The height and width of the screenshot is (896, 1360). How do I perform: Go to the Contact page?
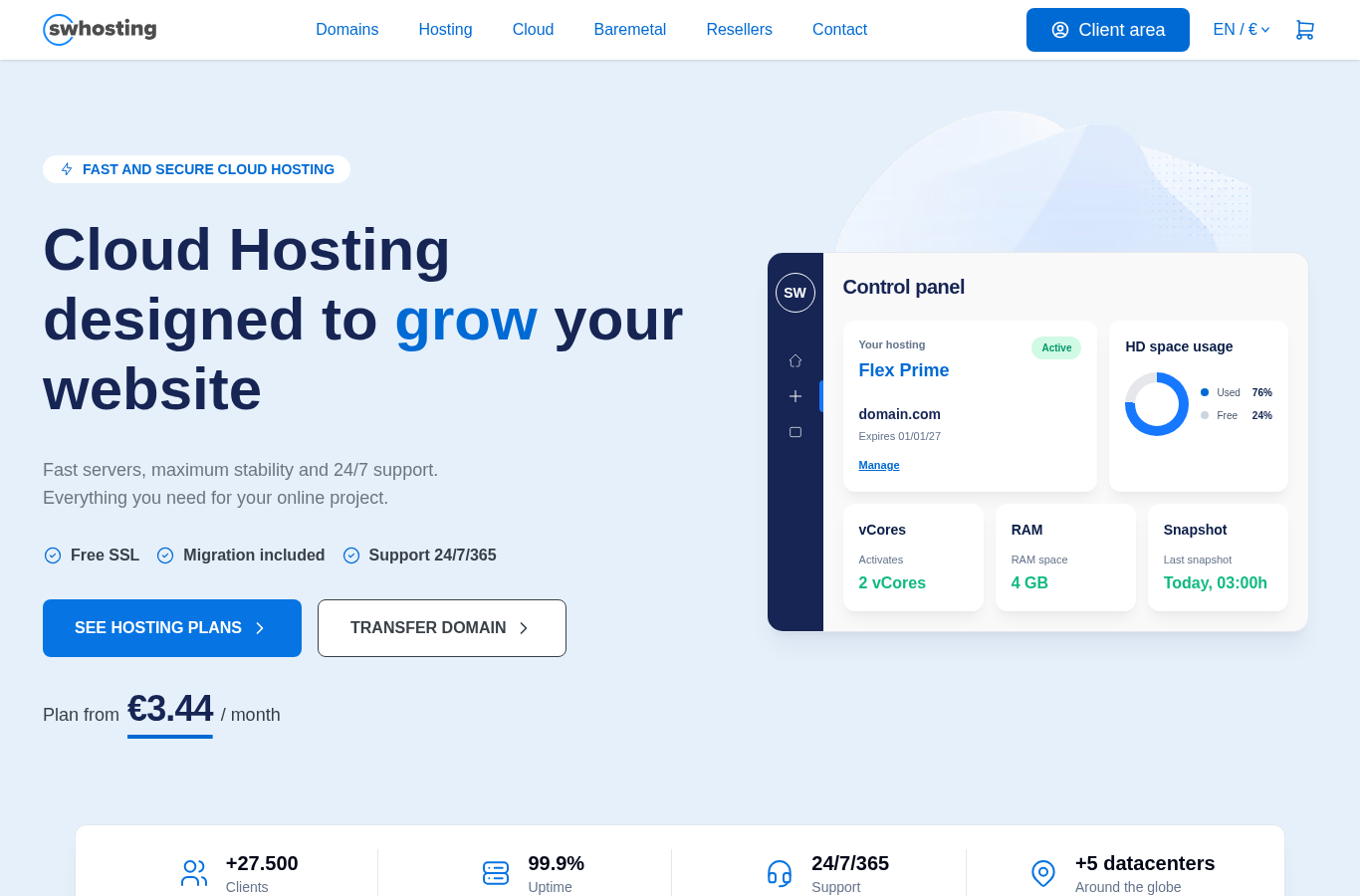(840, 30)
